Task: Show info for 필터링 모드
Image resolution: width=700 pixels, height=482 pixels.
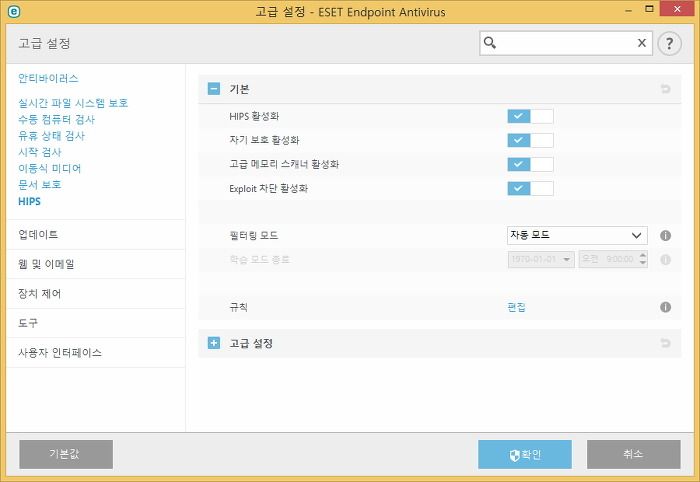Action: pos(665,236)
